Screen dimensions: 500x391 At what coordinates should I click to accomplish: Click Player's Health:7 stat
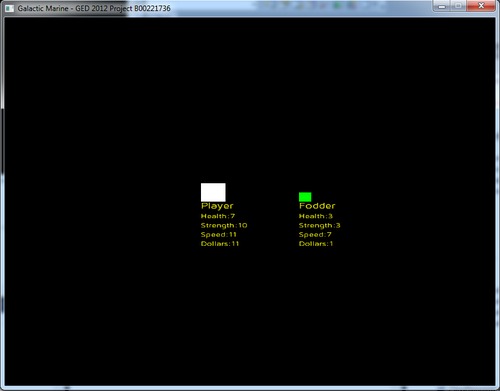click(x=218, y=216)
